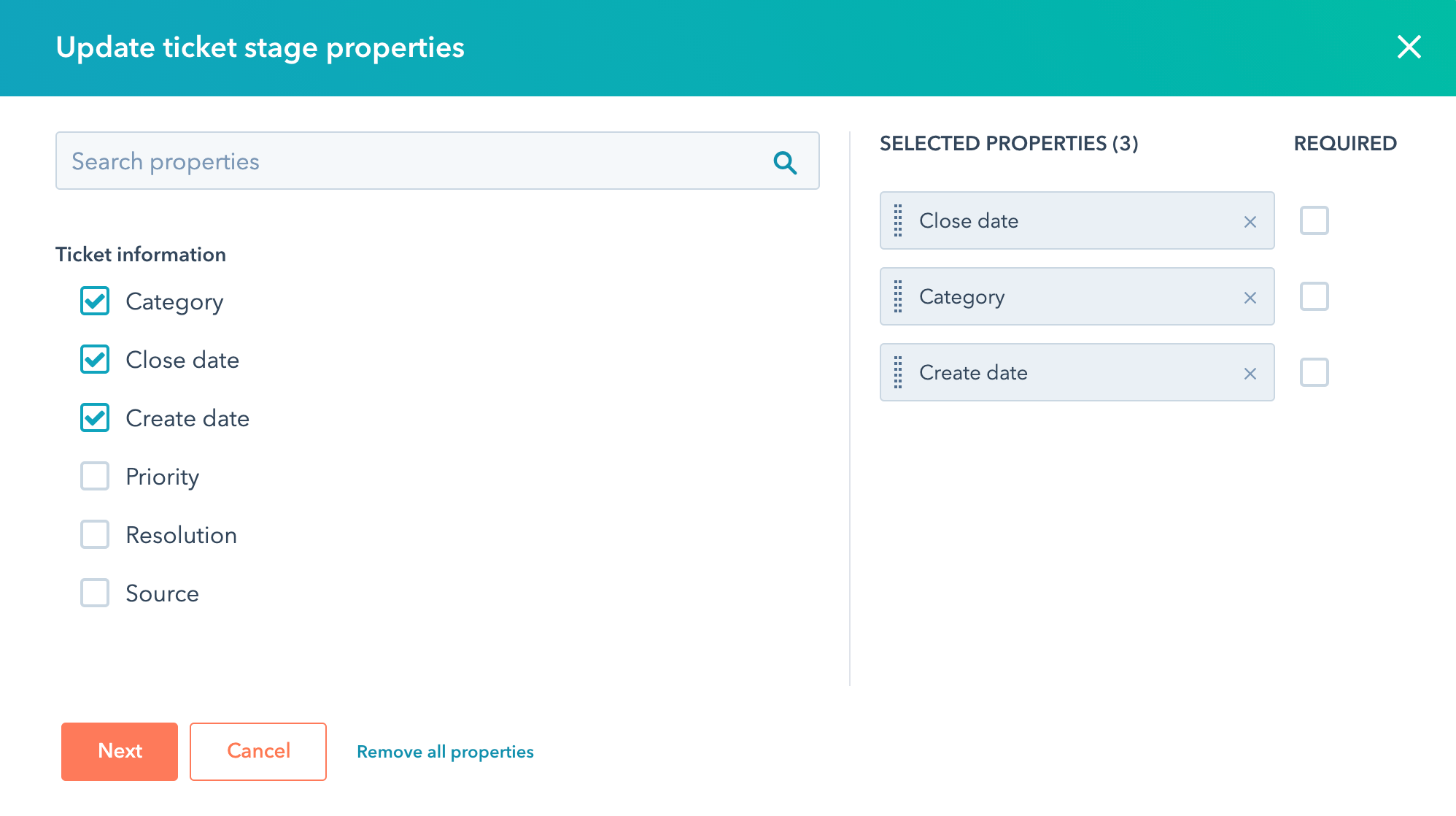Screen dimensions: 1456x816
Task: Mark Category as required
Action: (x=1314, y=296)
